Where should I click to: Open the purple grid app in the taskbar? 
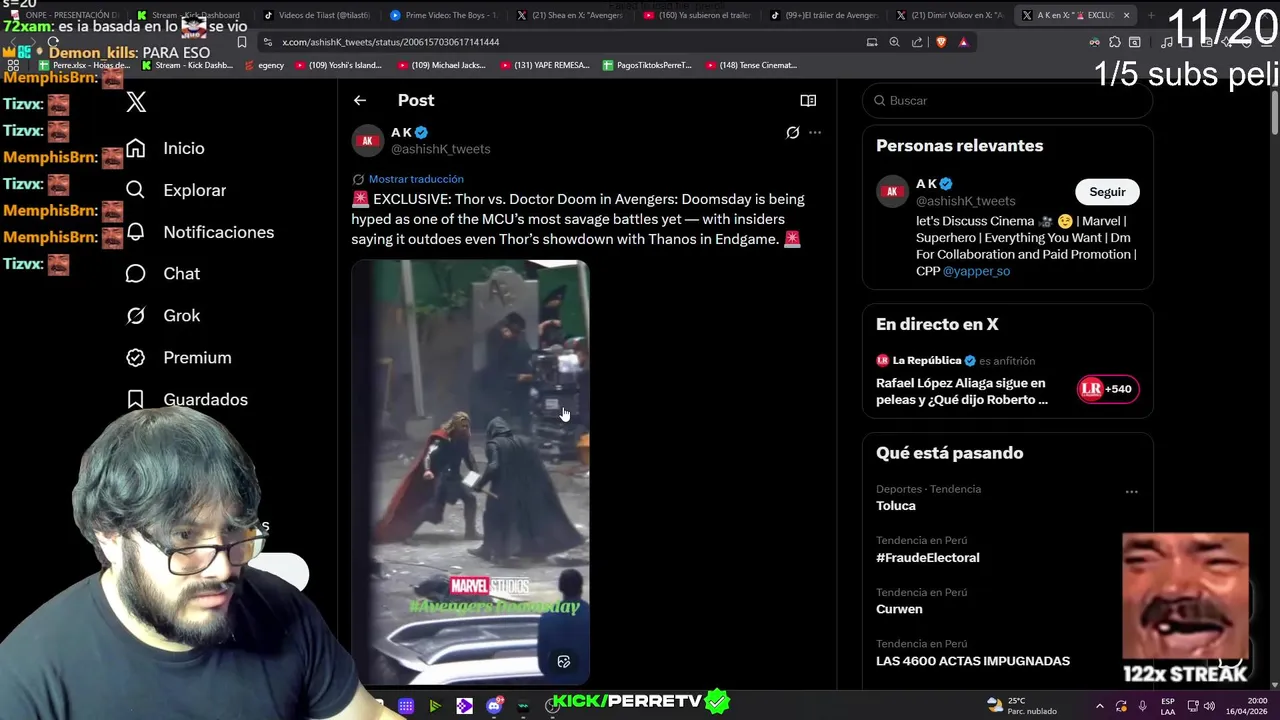click(406, 706)
